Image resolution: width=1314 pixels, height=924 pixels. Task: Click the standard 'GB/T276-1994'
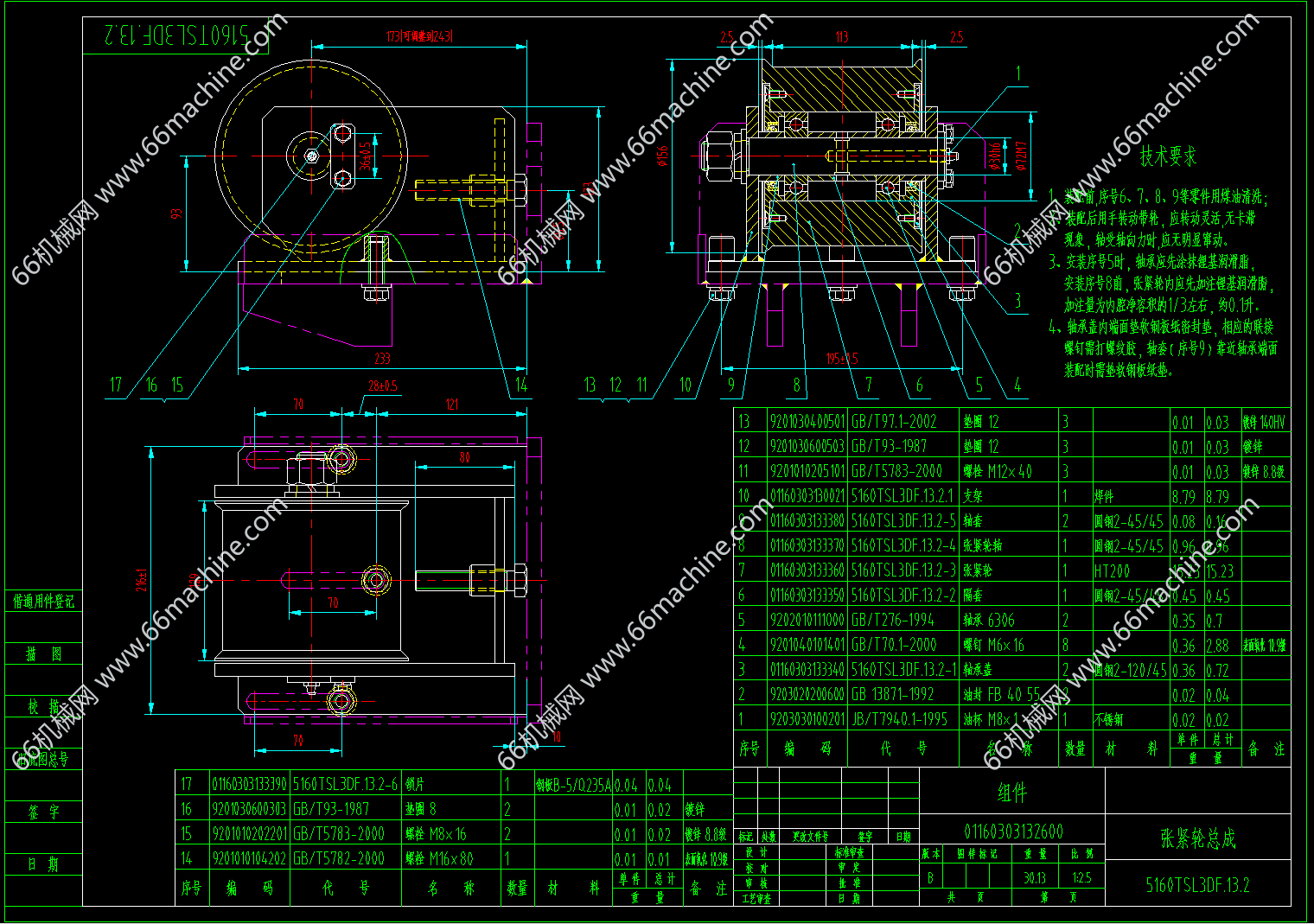892,620
